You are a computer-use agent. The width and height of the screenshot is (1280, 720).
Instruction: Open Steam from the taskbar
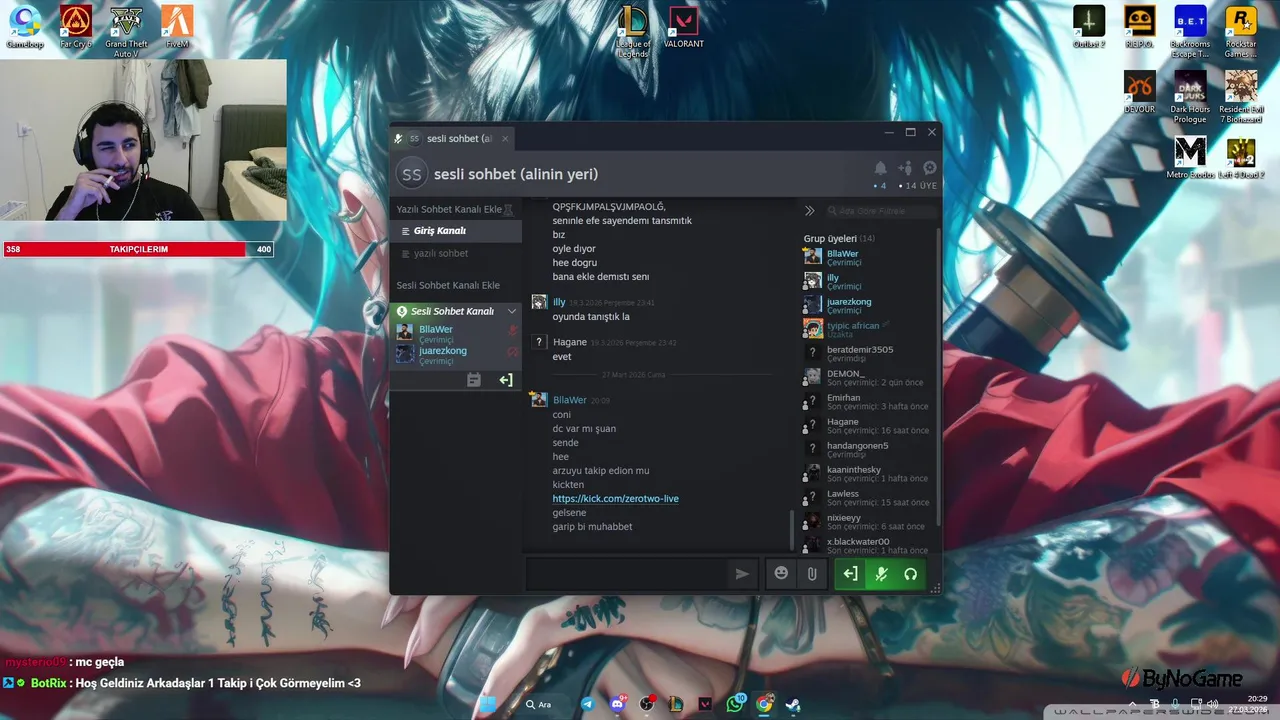coord(793,704)
